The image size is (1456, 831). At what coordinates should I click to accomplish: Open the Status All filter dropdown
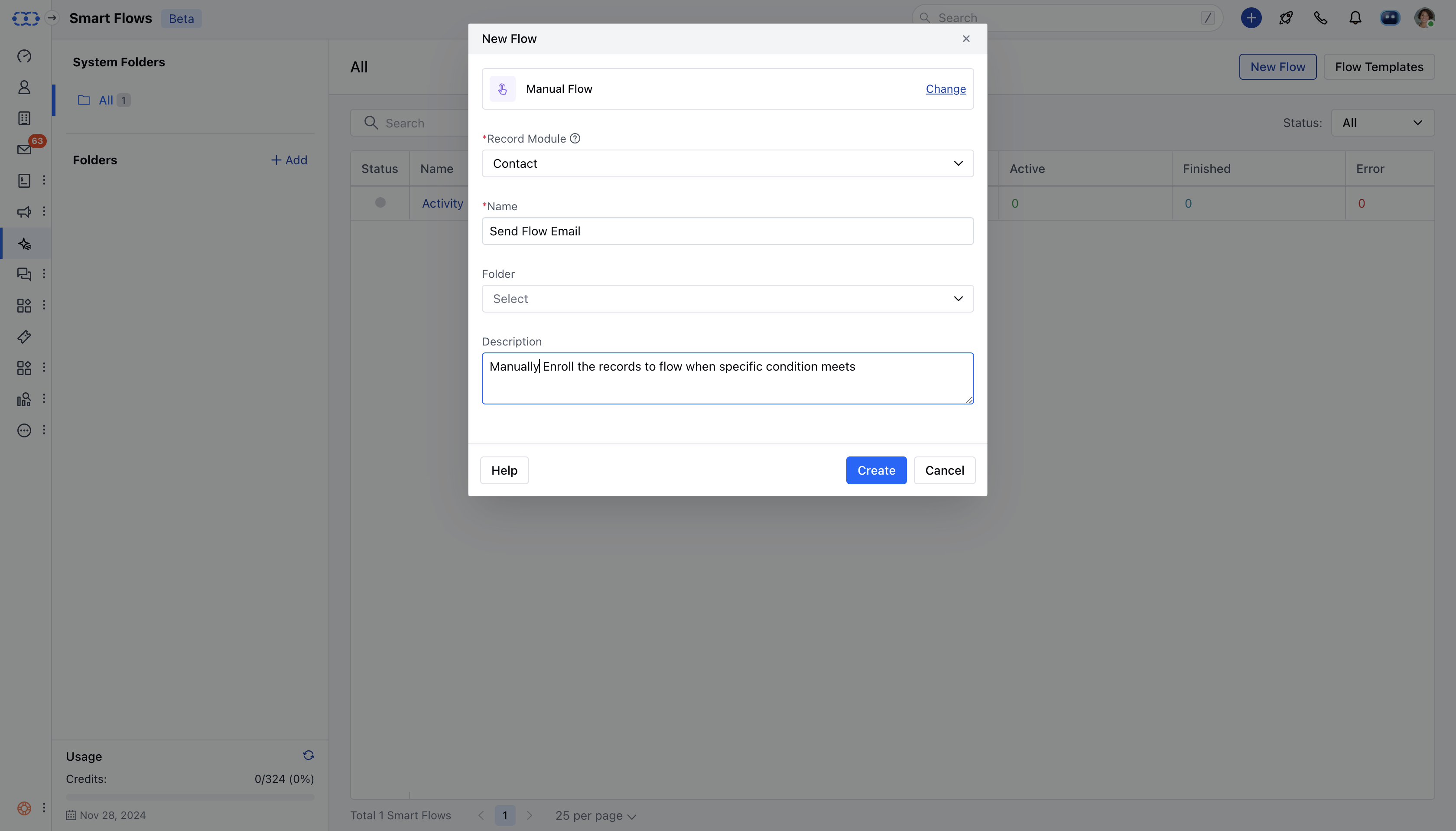coord(1382,123)
